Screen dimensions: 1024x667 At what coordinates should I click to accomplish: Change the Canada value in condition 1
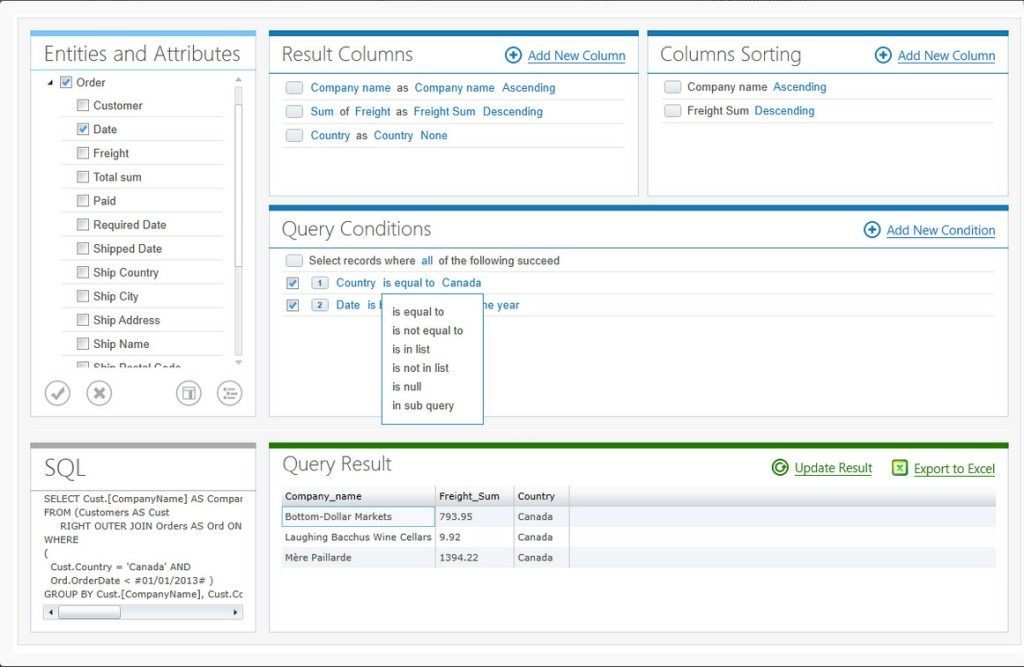coord(461,283)
